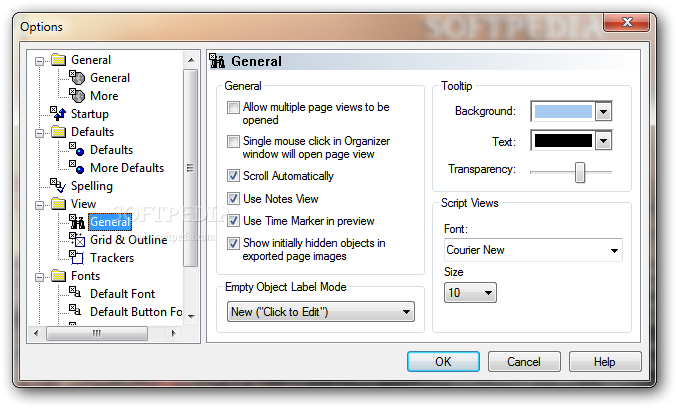
Task: Select Defaults item under Defaults folder
Action: pyautogui.click(x=111, y=150)
